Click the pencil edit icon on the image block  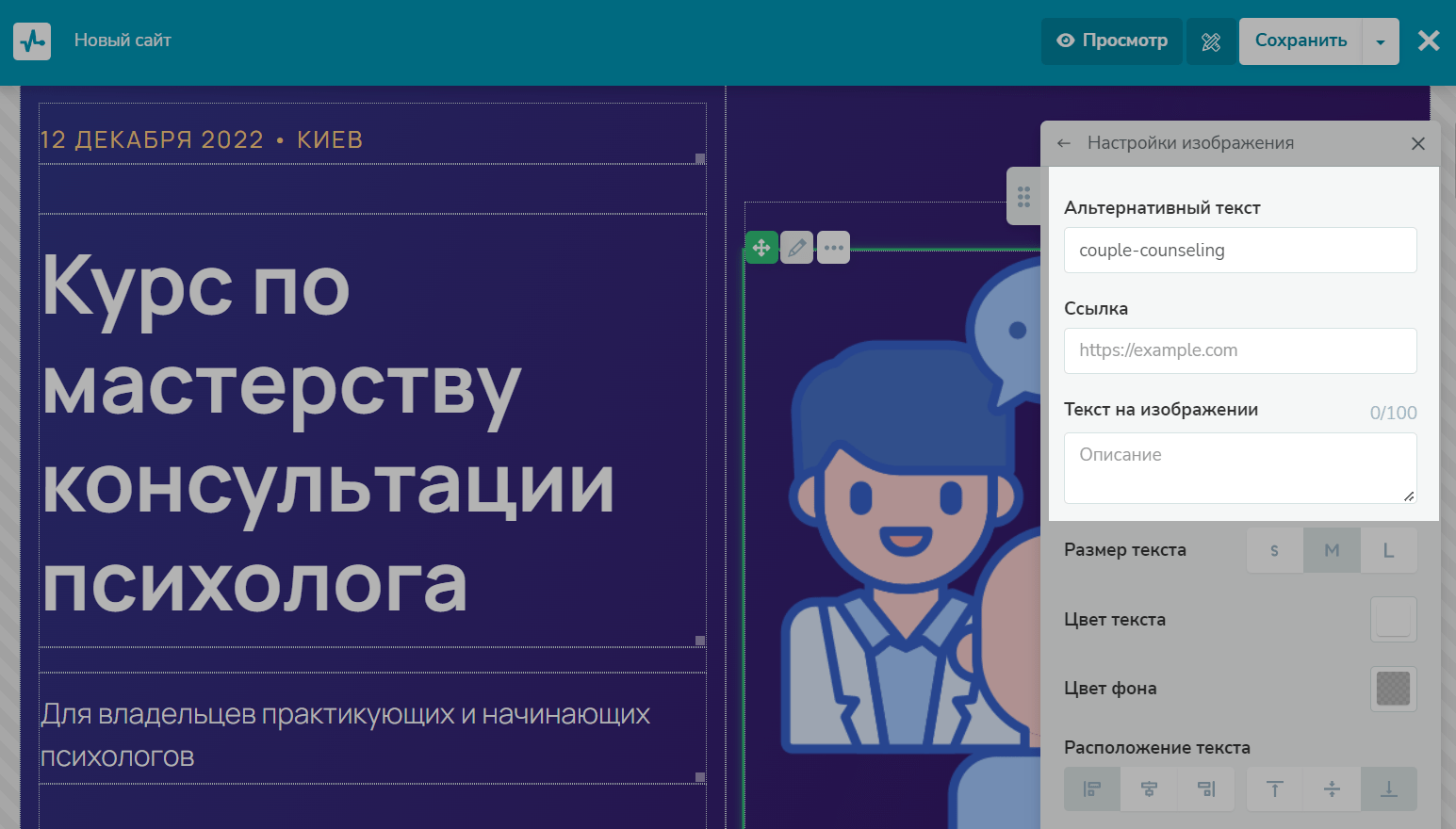click(797, 248)
